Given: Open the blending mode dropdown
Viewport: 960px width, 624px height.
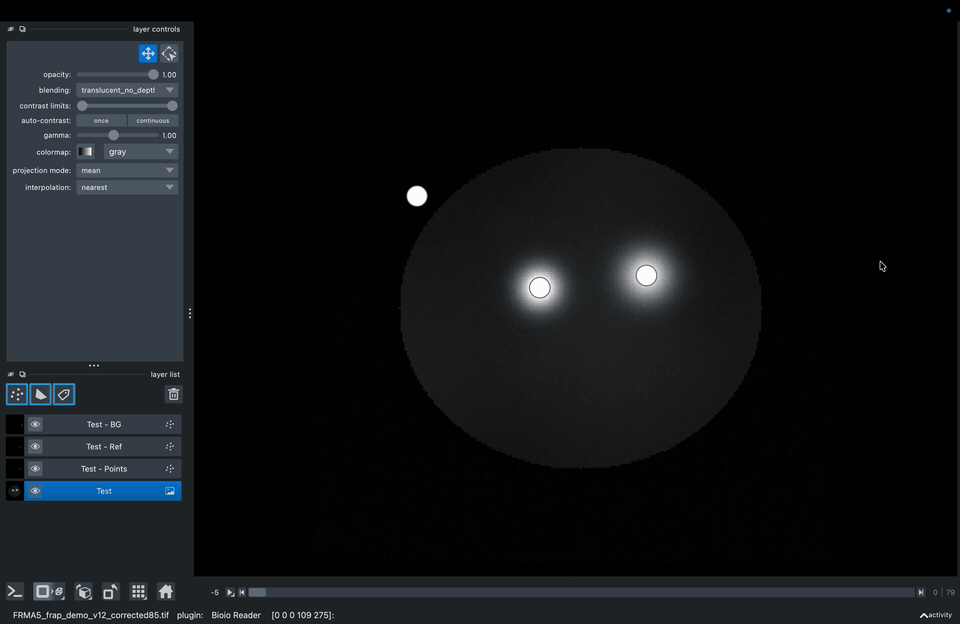Looking at the screenshot, I should (x=127, y=90).
